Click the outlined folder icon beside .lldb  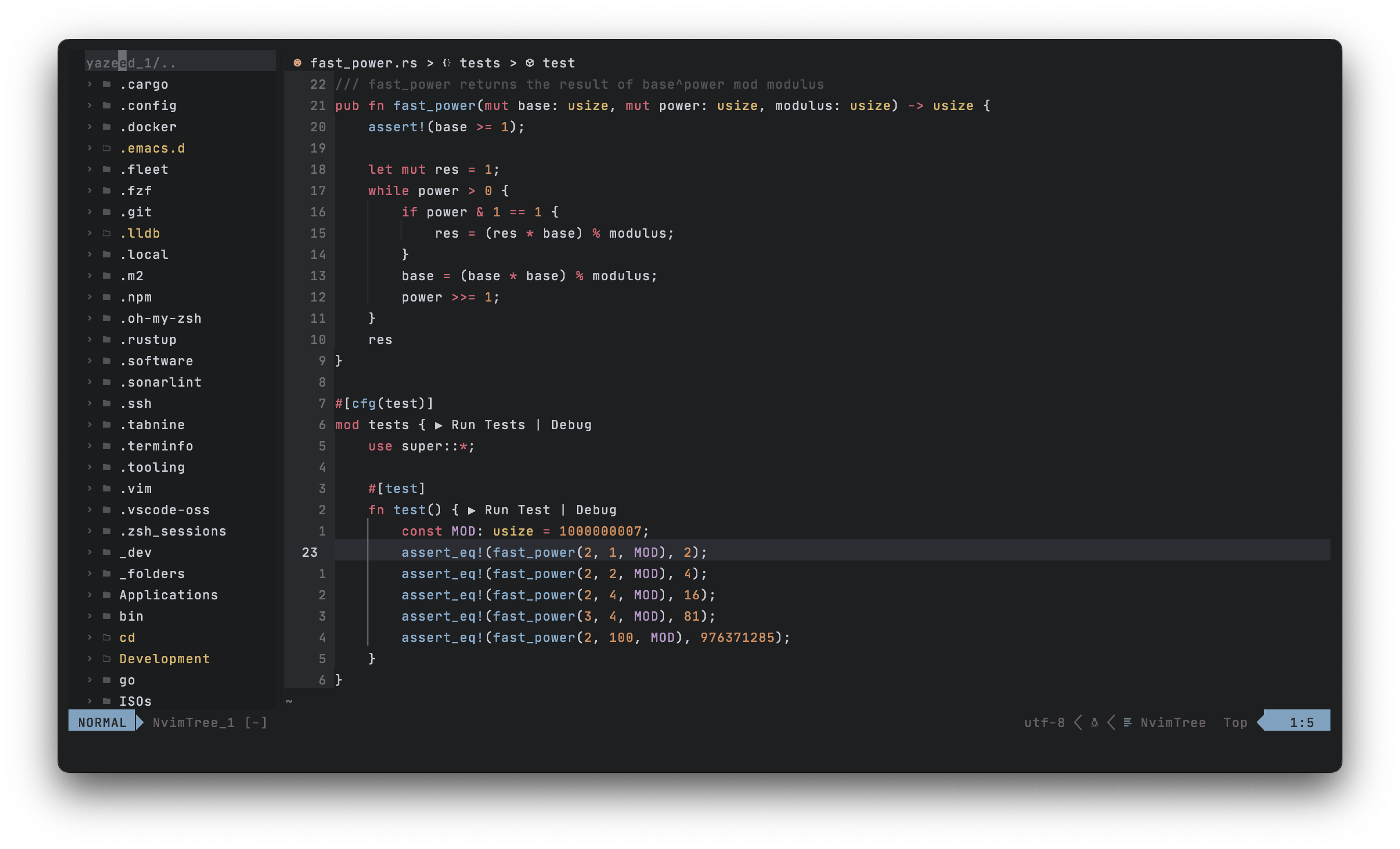tap(106, 233)
